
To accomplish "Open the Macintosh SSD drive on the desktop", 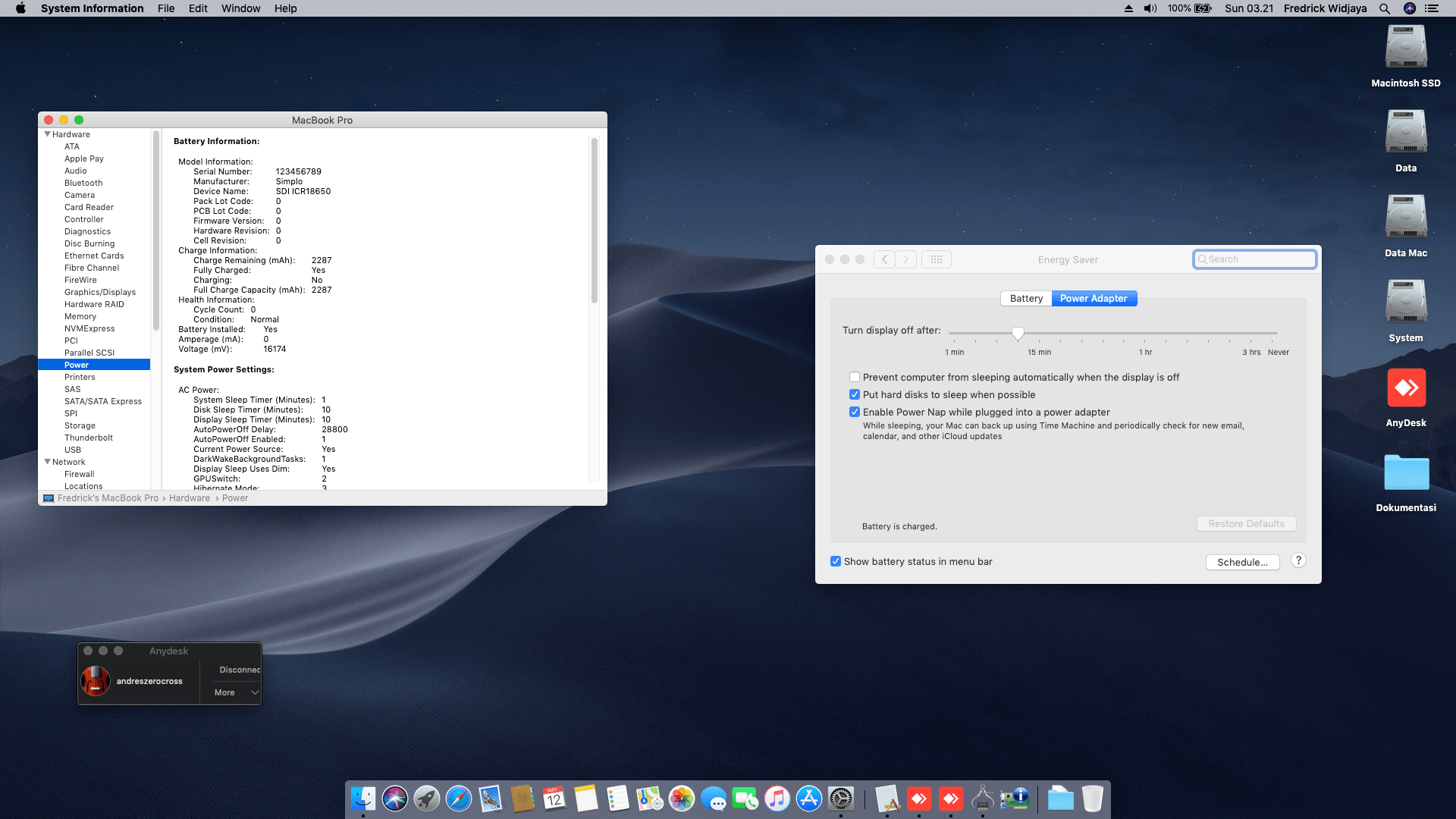I will (1405, 47).
